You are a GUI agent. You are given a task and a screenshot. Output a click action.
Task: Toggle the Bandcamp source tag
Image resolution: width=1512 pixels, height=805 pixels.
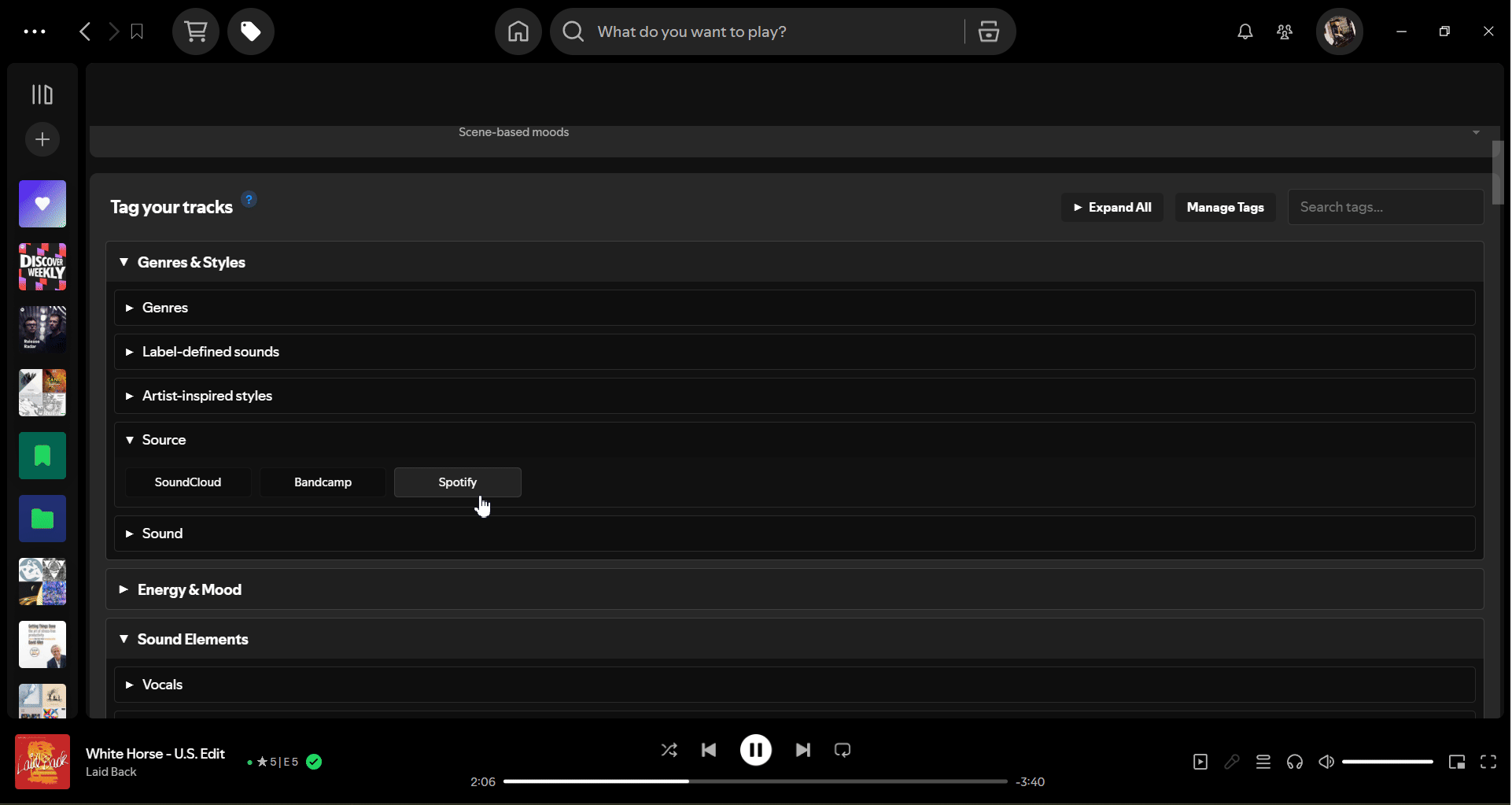[323, 482]
